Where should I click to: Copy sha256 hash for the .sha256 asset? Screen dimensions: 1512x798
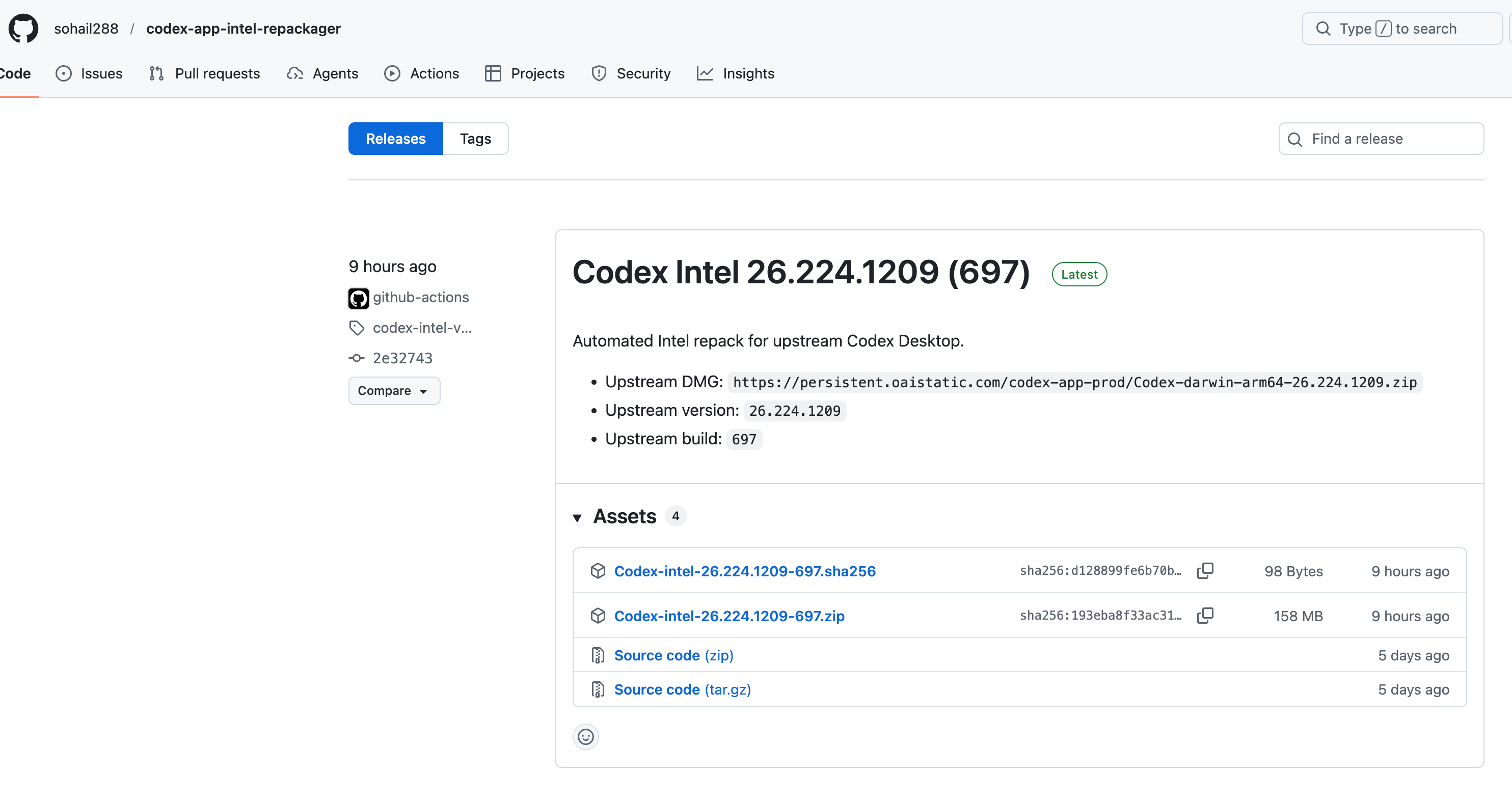coord(1205,571)
